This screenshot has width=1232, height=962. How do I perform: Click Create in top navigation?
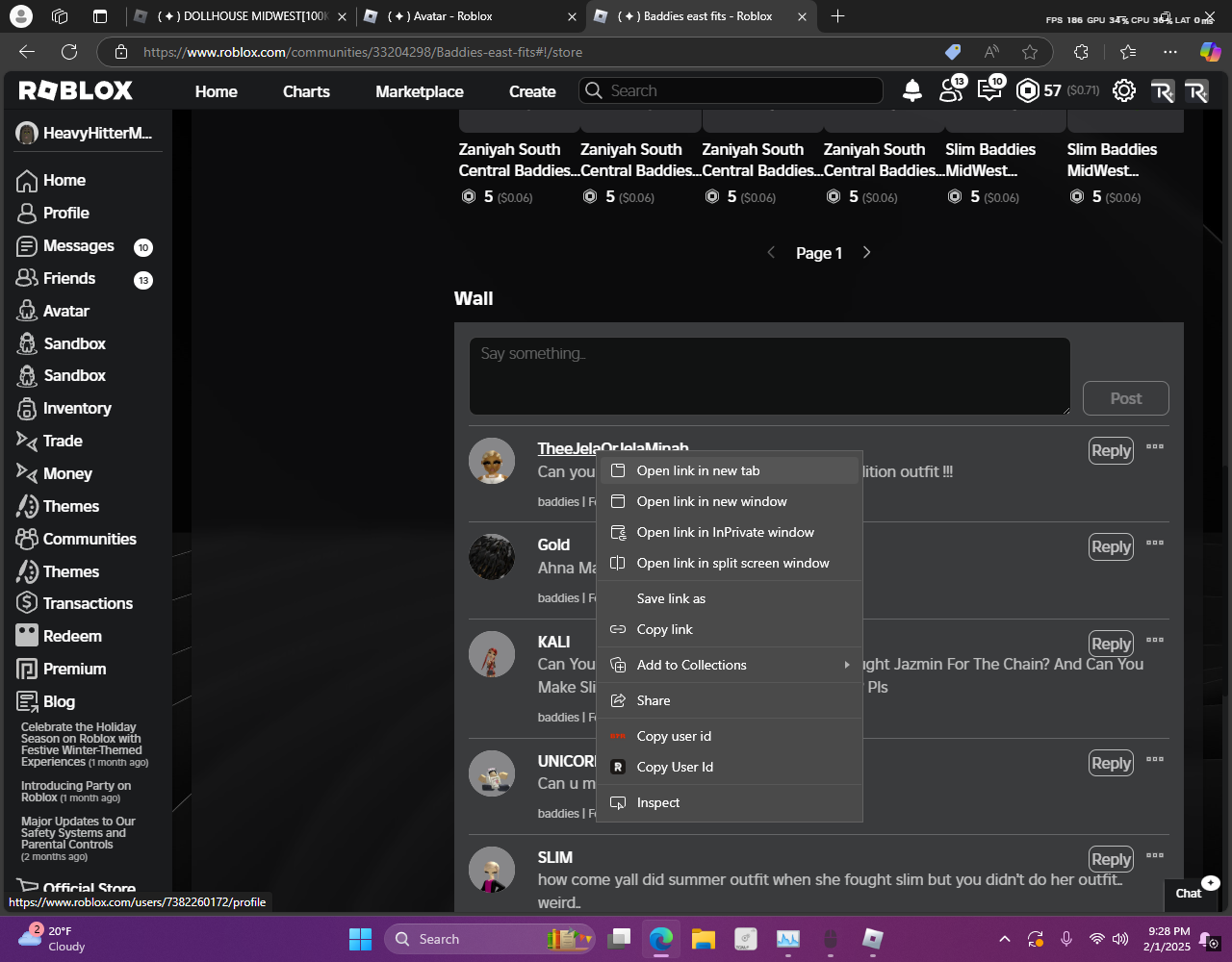[x=532, y=91]
